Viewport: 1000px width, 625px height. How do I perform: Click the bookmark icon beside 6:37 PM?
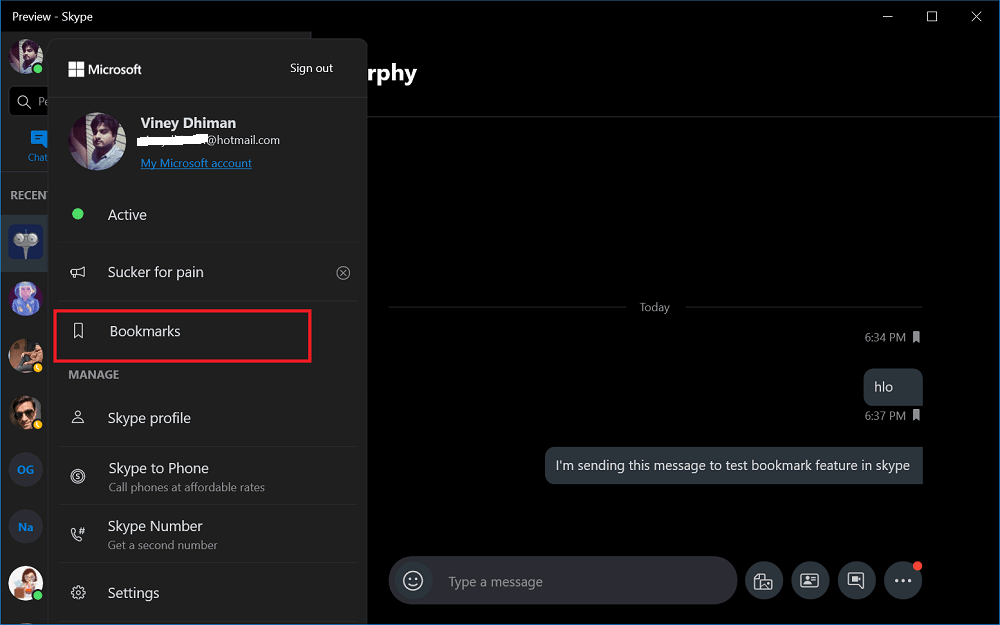tap(916, 416)
